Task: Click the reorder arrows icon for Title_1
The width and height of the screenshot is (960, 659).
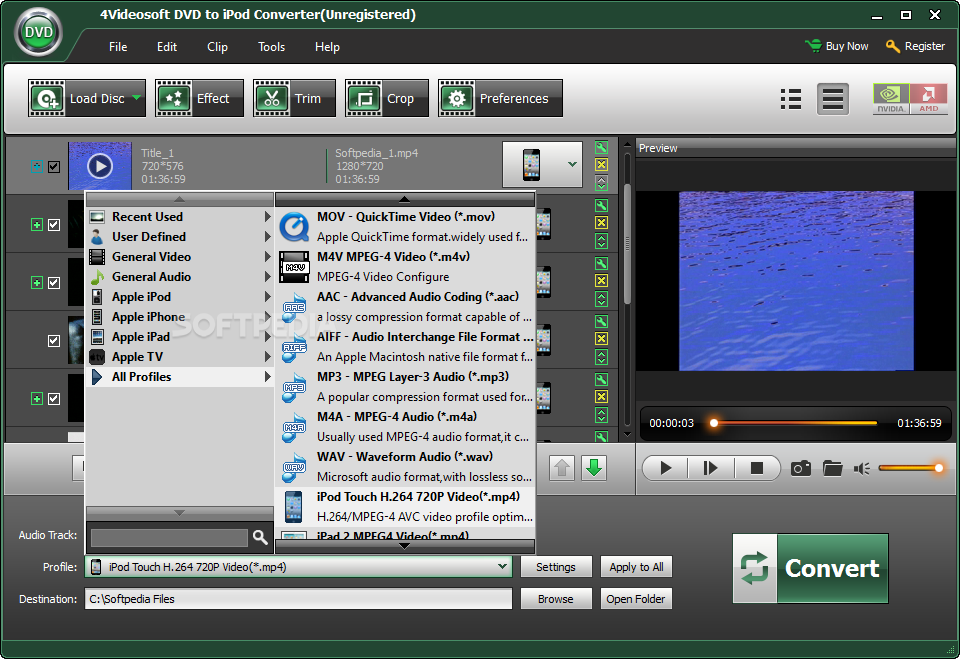Action: pyautogui.click(x=601, y=183)
